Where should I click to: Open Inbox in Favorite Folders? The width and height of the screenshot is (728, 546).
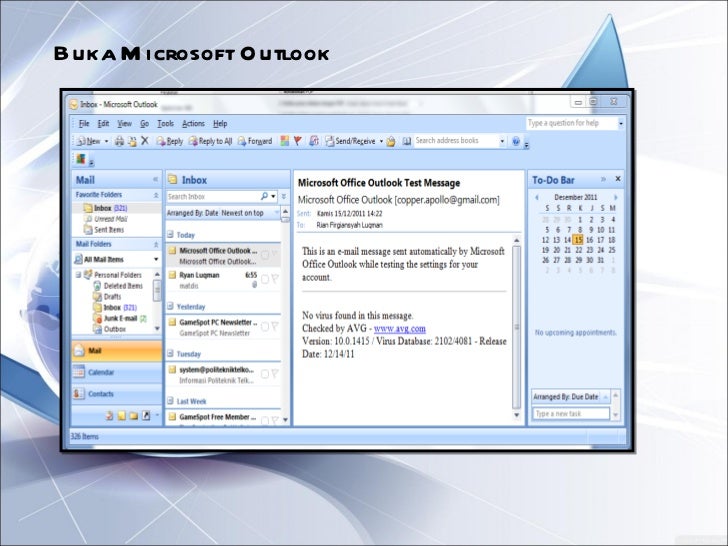coord(106,208)
